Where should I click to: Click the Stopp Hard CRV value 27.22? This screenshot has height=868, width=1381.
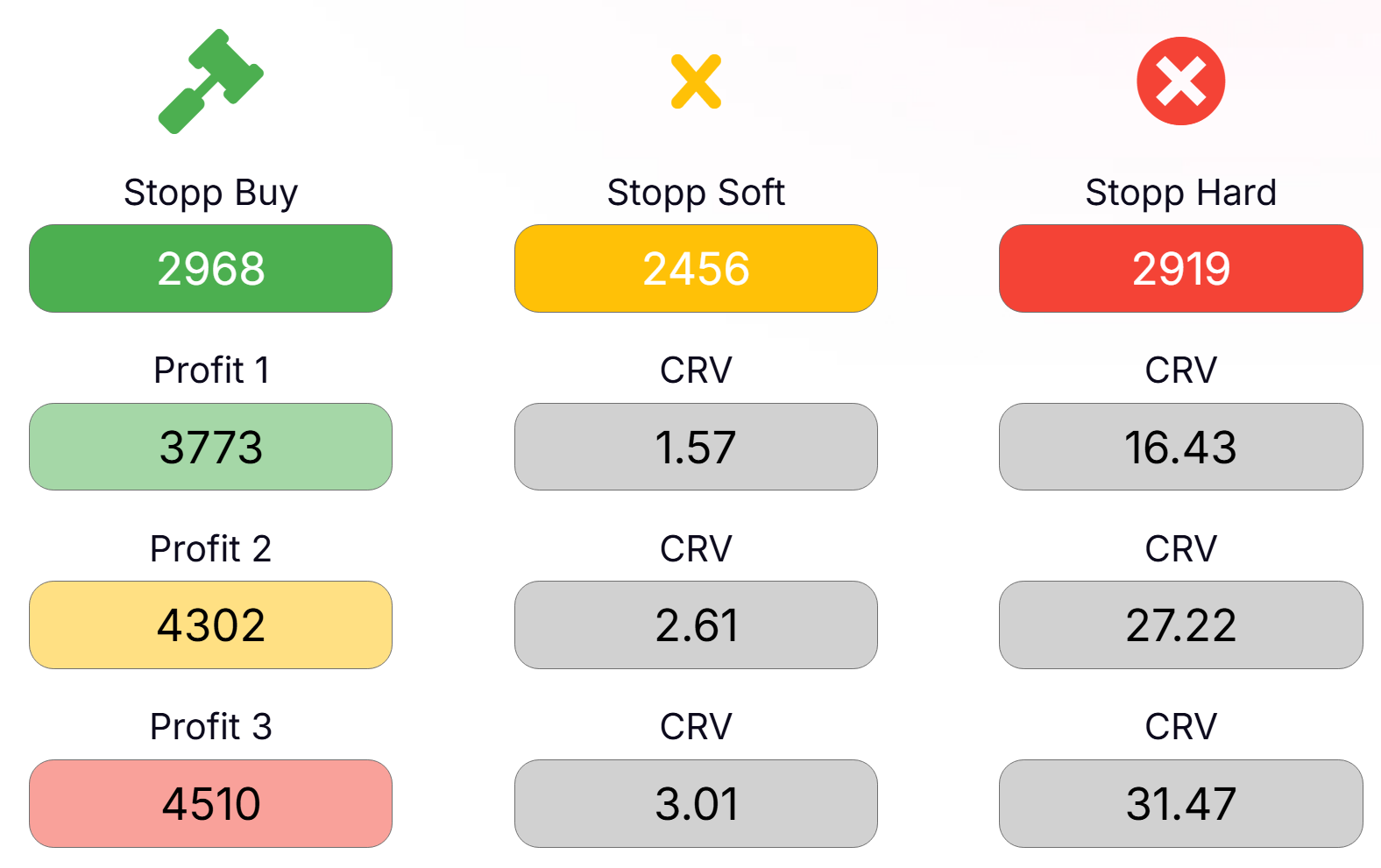(1181, 625)
